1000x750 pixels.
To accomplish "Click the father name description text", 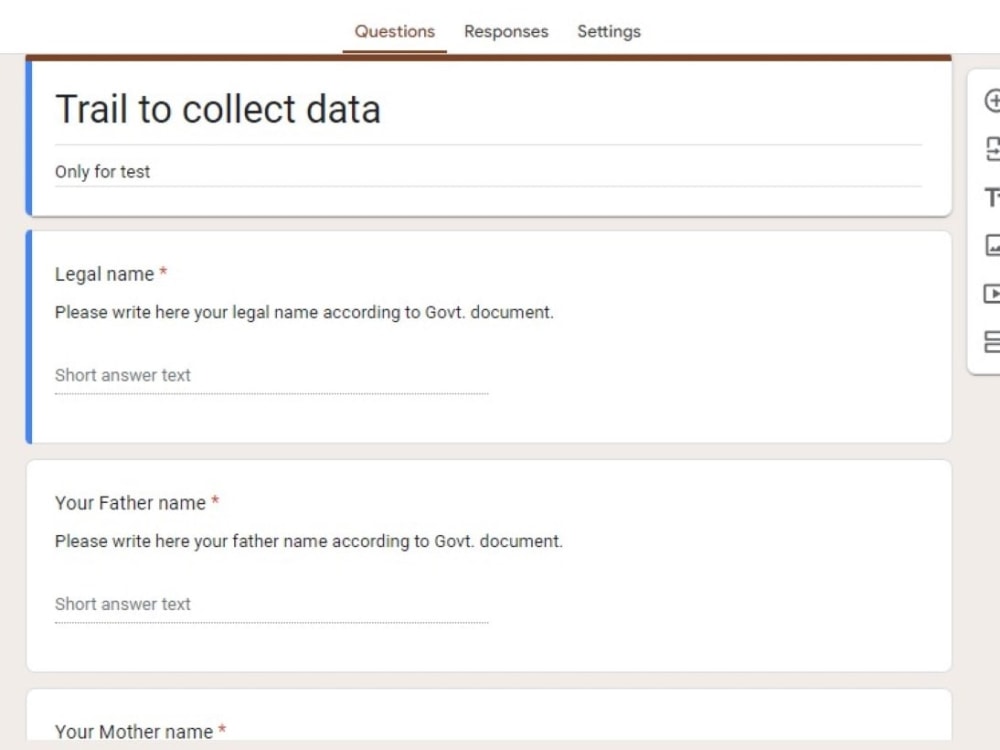I will click(x=309, y=541).
